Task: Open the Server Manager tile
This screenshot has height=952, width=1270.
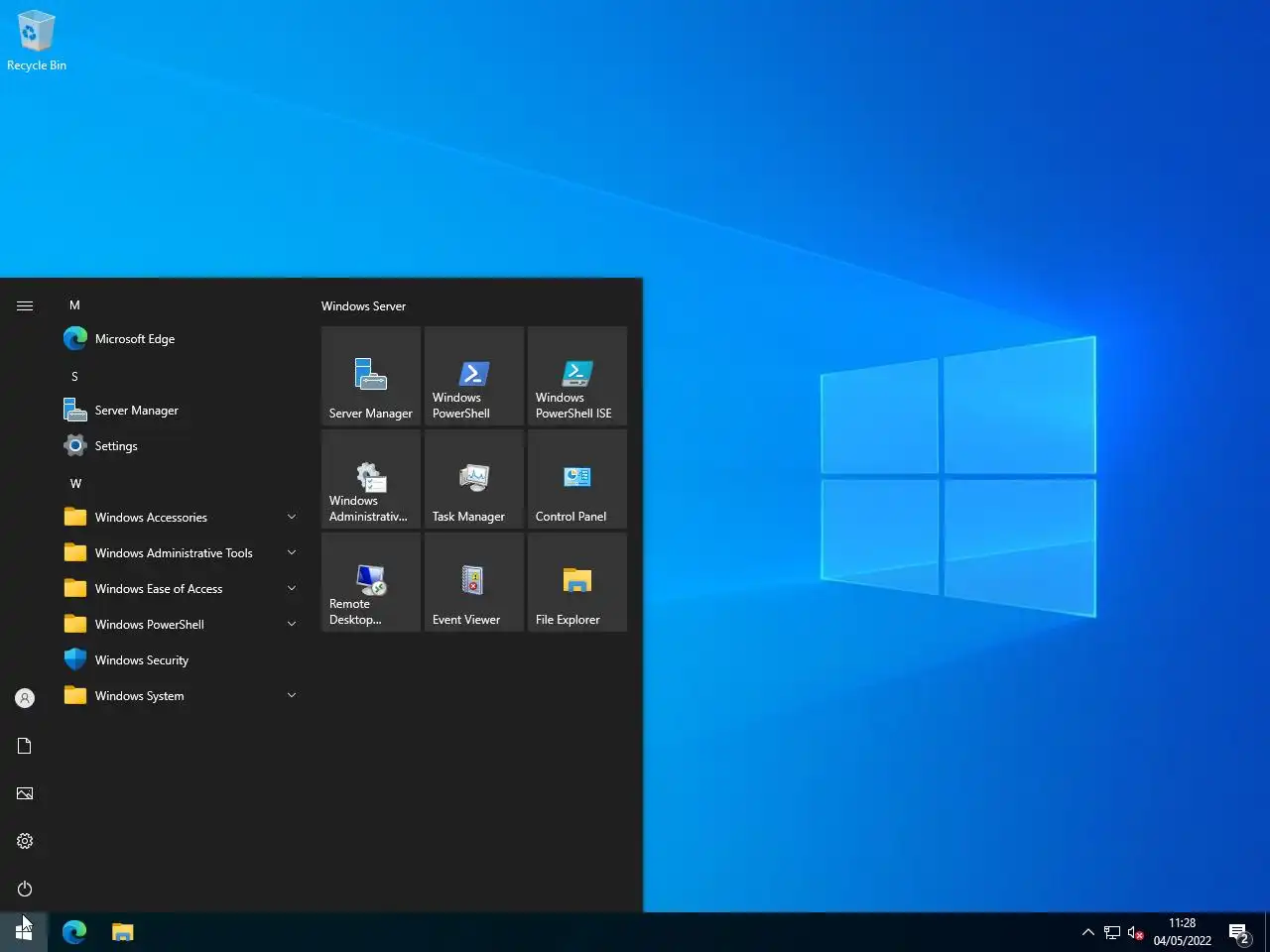Action: click(x=371, y=376)
